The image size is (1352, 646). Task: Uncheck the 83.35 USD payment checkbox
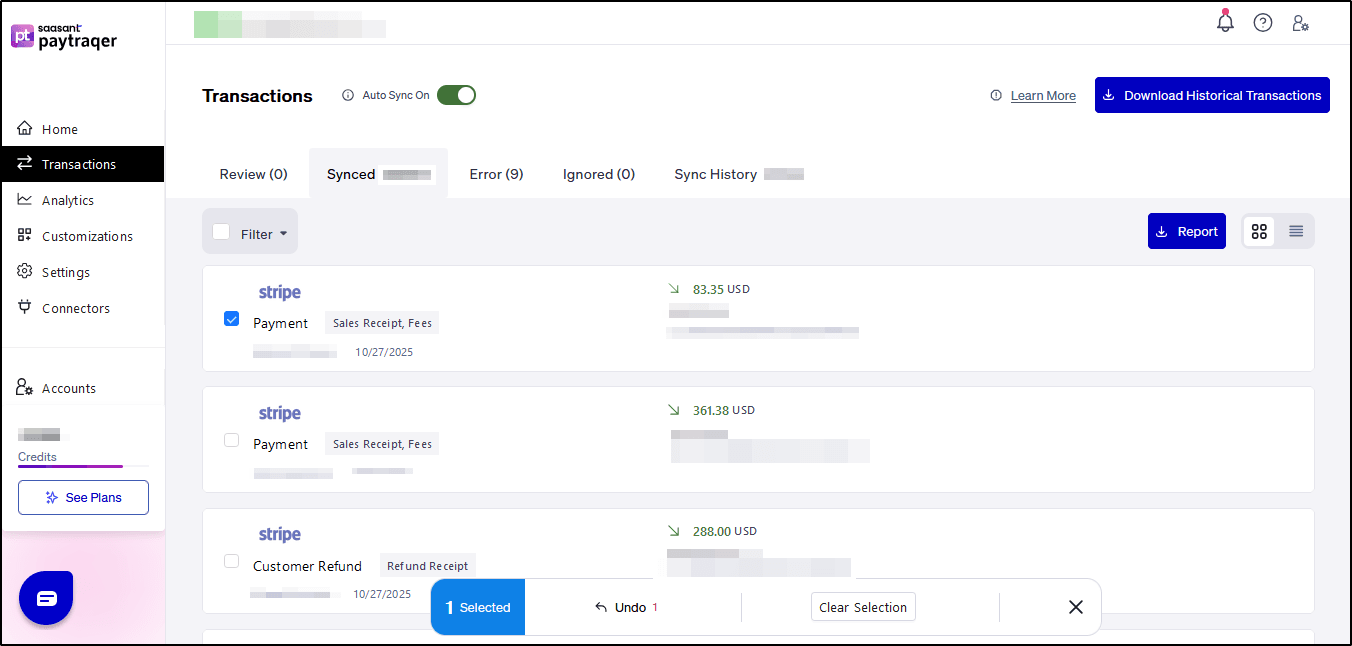click(x=232, y=319)
